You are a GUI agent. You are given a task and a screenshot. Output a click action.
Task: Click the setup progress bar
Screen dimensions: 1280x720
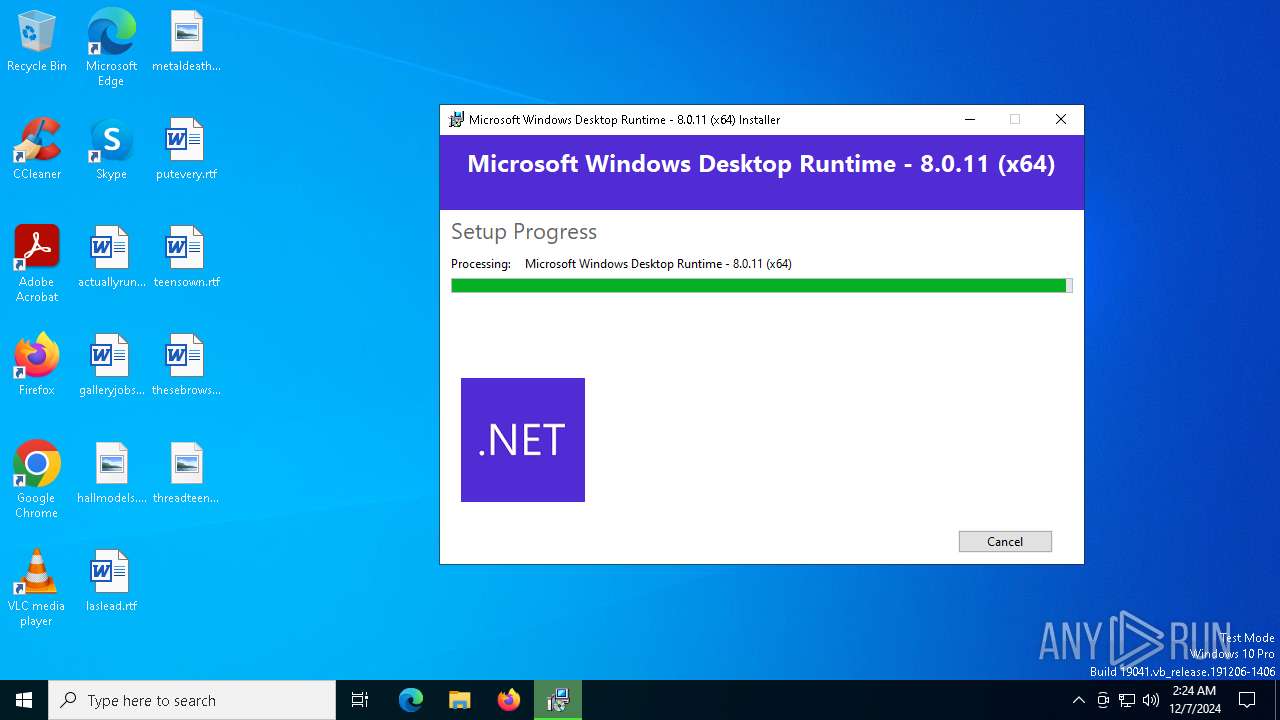[762, 285]
